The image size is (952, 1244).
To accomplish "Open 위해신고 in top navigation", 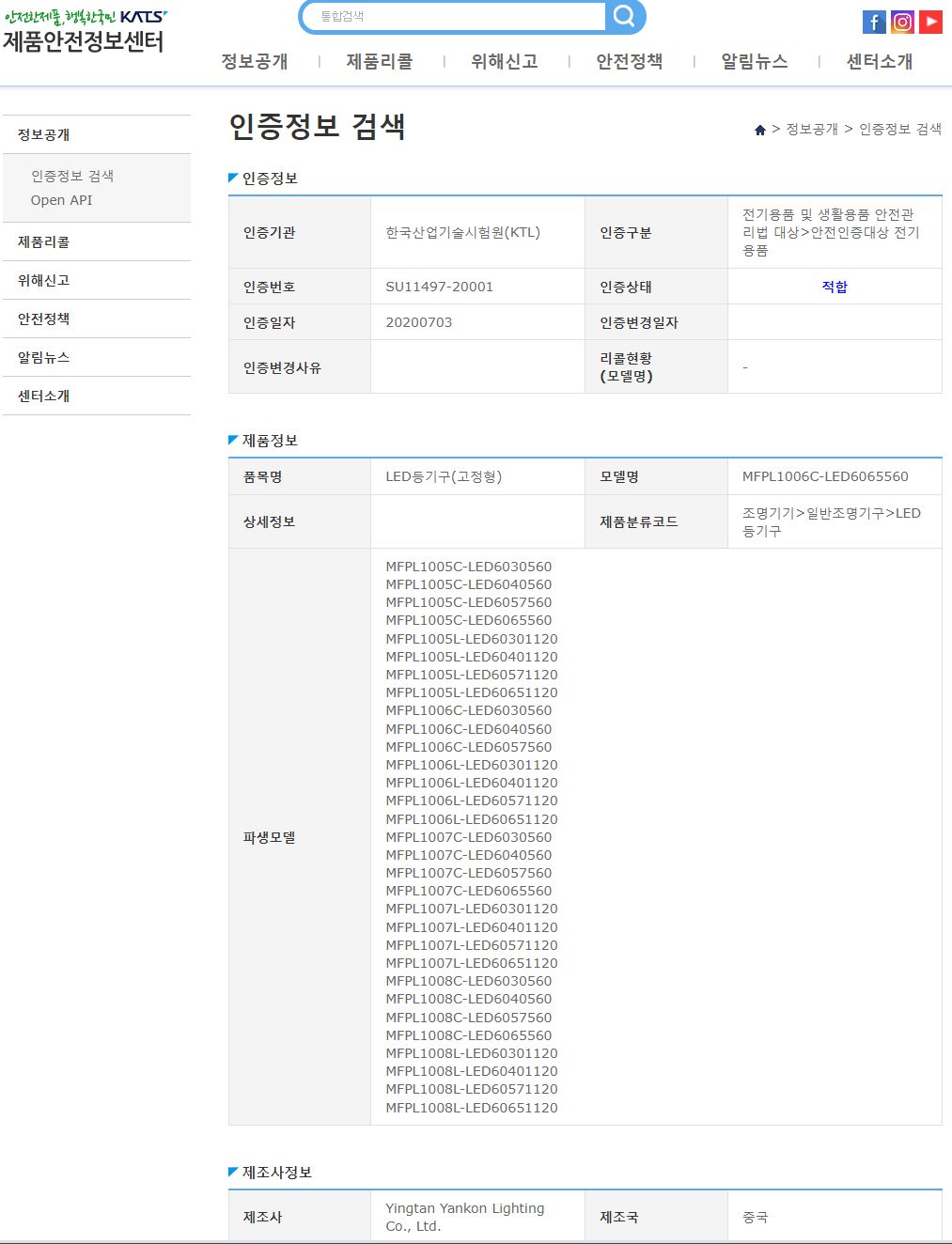I will 505,61.
